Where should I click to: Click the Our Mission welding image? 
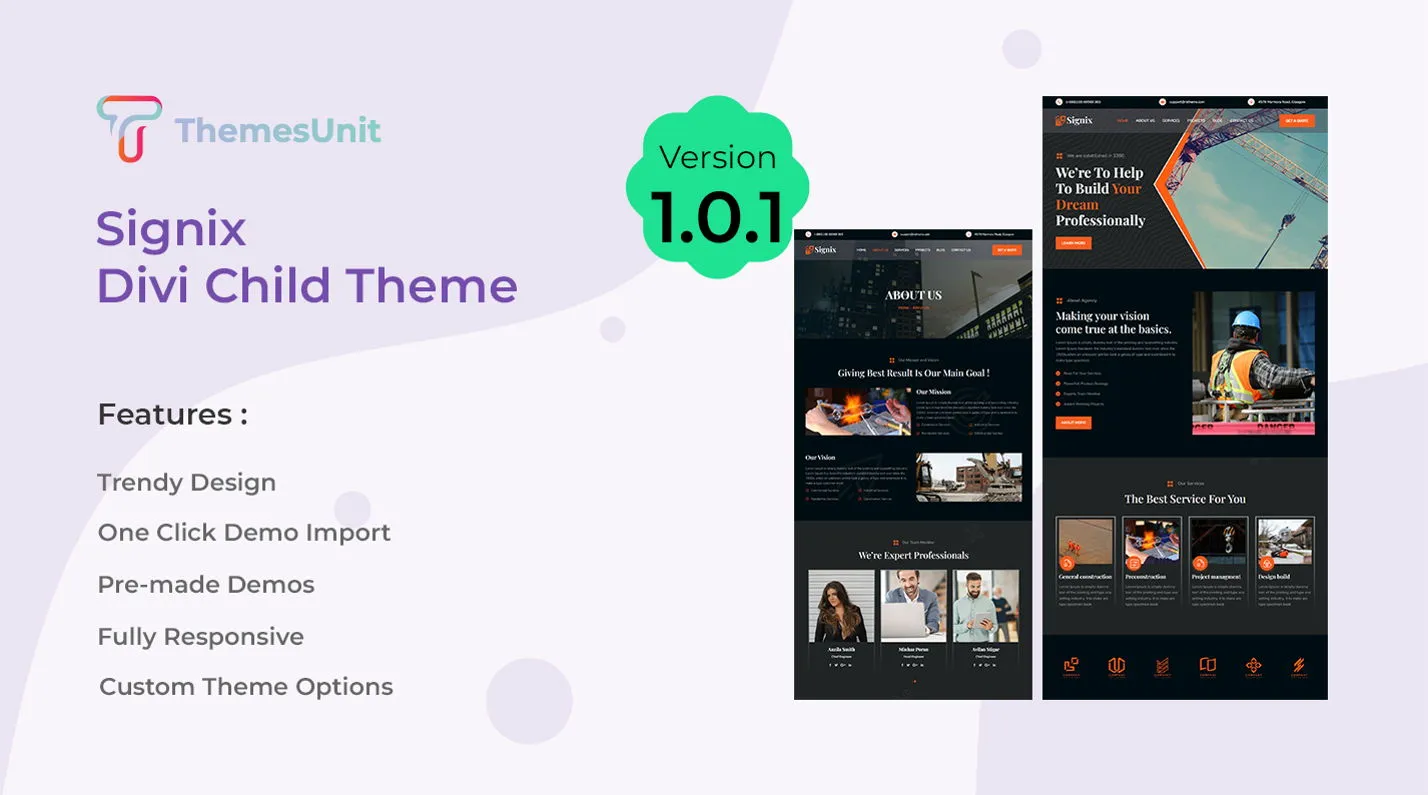858,412
